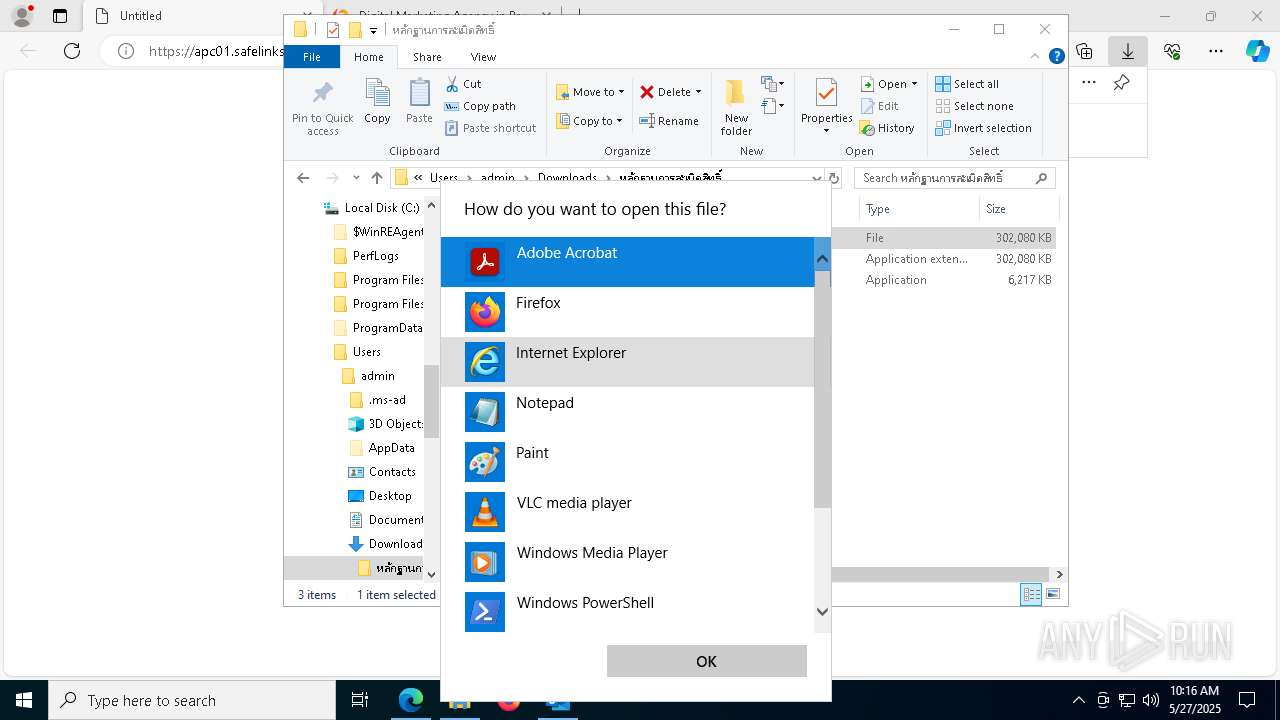Select Adobe Acrobat to open the file
Screen dimensions: 1280x720
pyautogui.click(x=628, y=262)
